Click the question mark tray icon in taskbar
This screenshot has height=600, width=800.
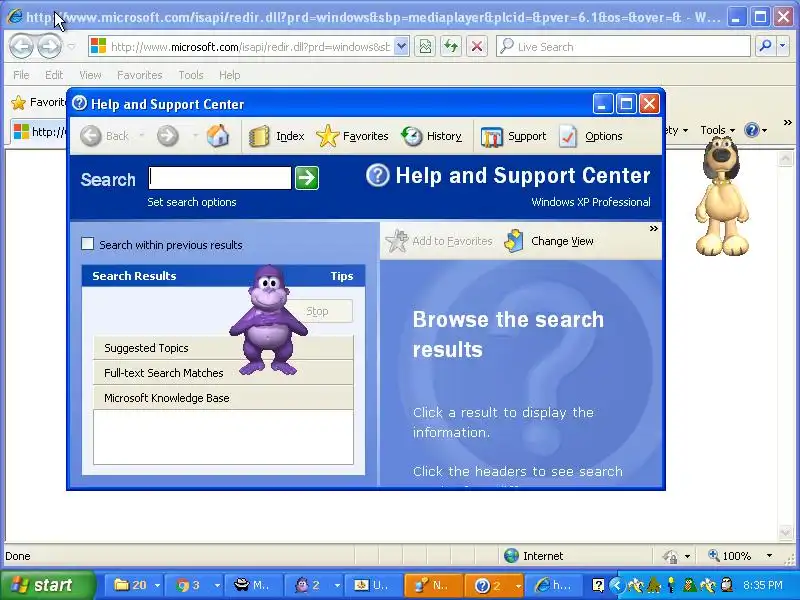(x=598, y=585)
